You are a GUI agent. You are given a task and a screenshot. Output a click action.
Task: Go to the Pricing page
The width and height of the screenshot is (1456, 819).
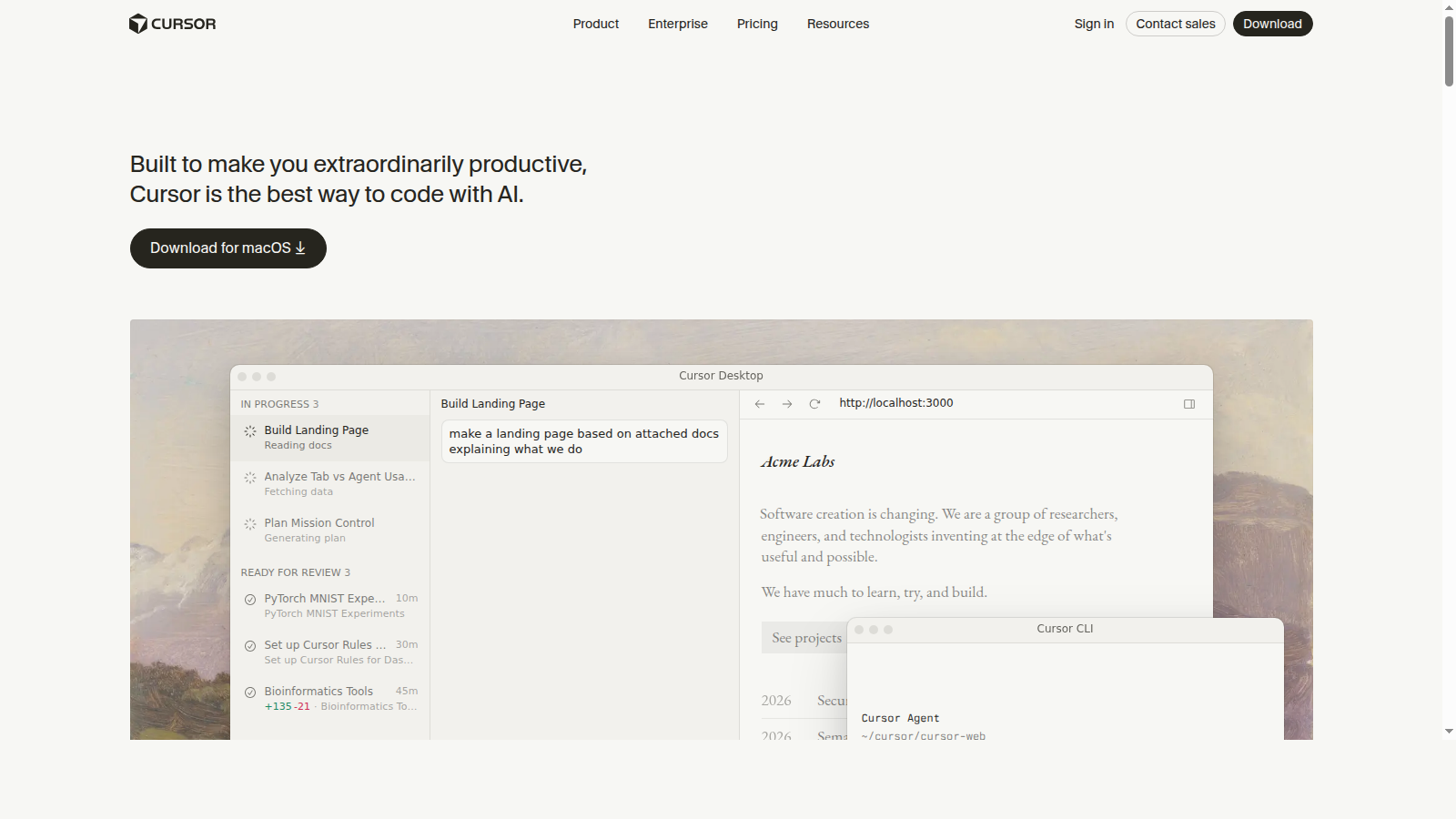pyautogui.click(x=757, y=24)
